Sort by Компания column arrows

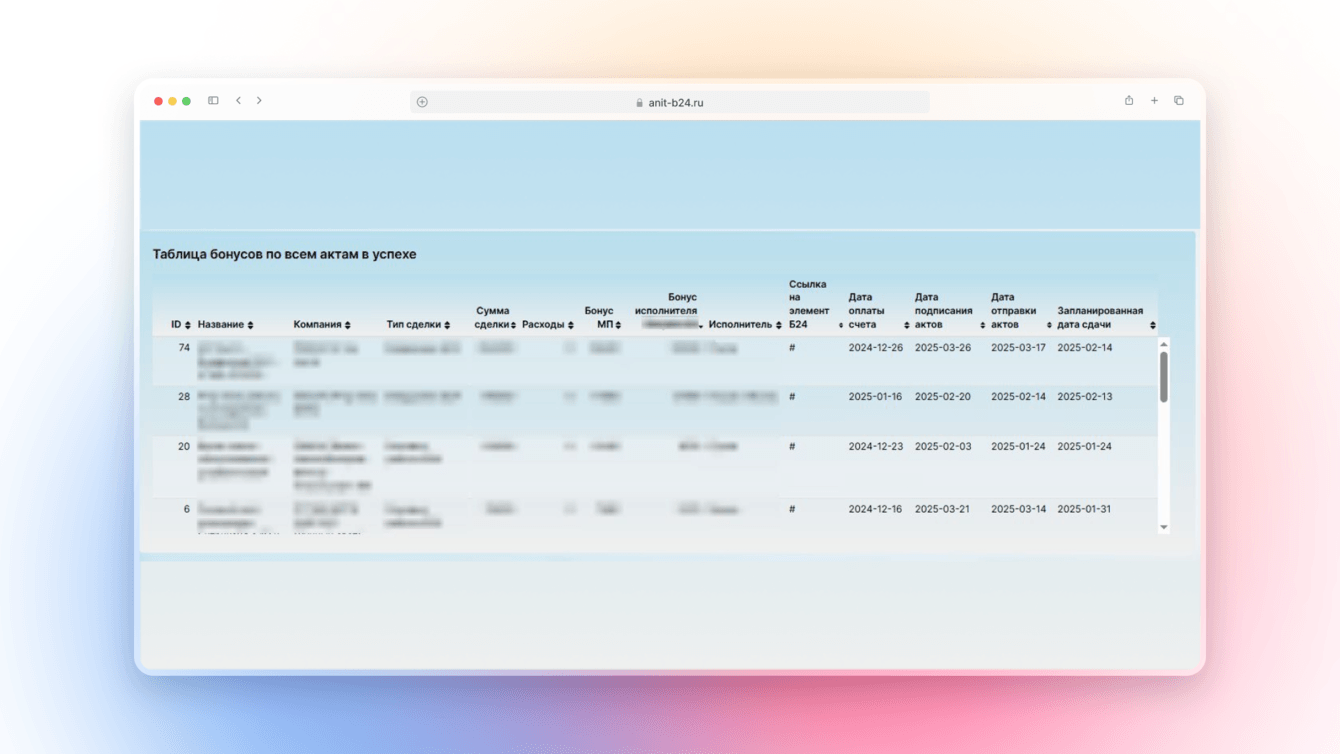(x=348, y=325)
